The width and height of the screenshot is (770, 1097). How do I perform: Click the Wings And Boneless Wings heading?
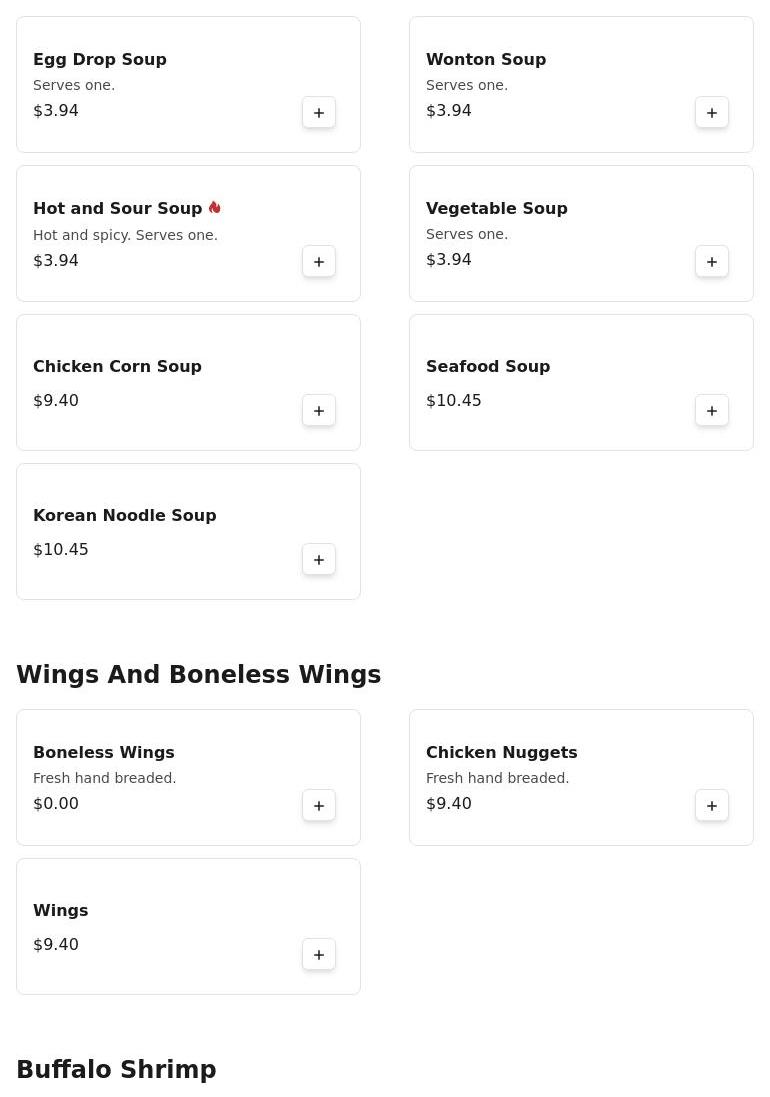coord(199,674)
